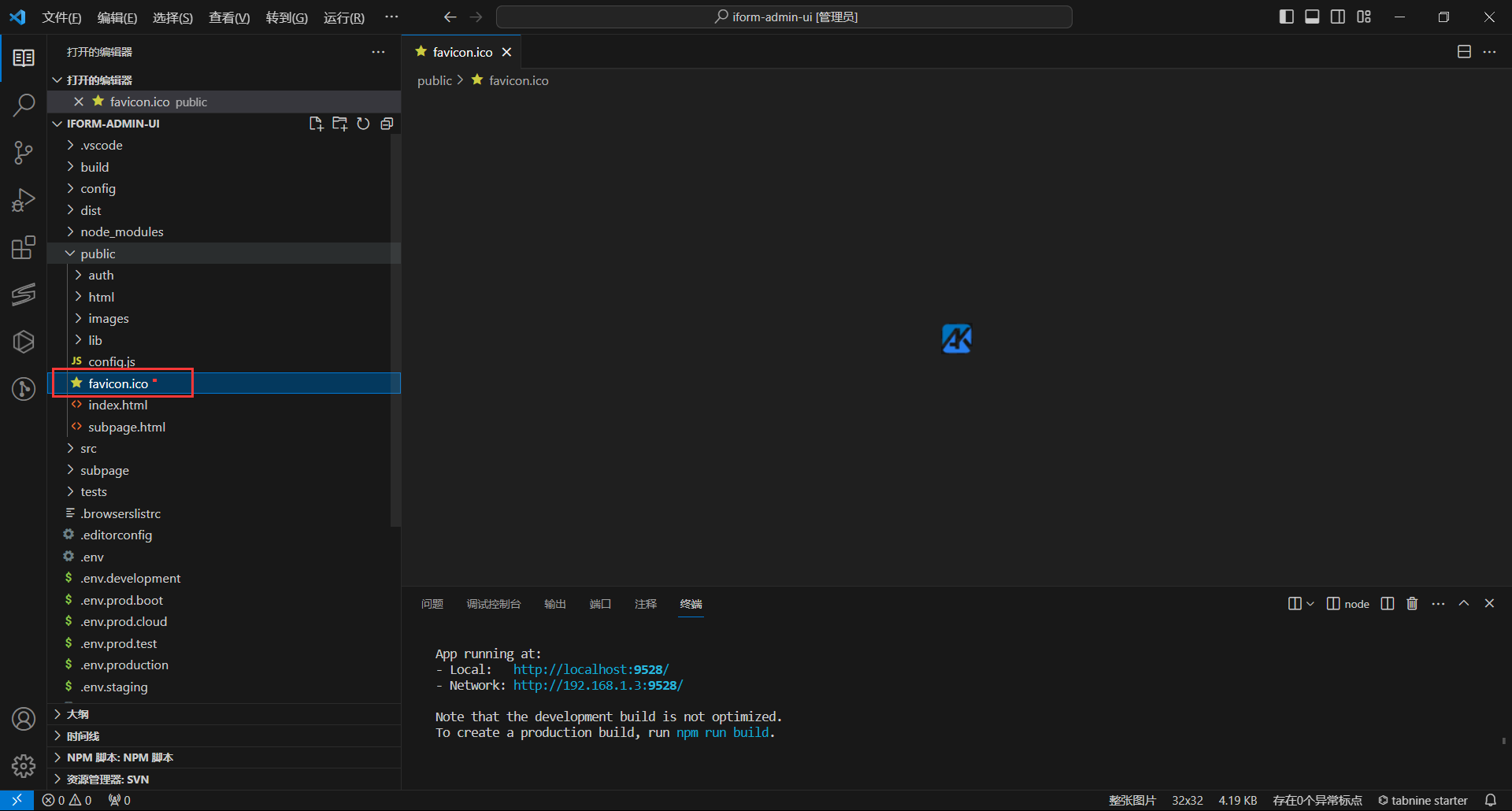Open the Source Control view
This screenshot has width=1512, height=811.
tap(24, 153)
